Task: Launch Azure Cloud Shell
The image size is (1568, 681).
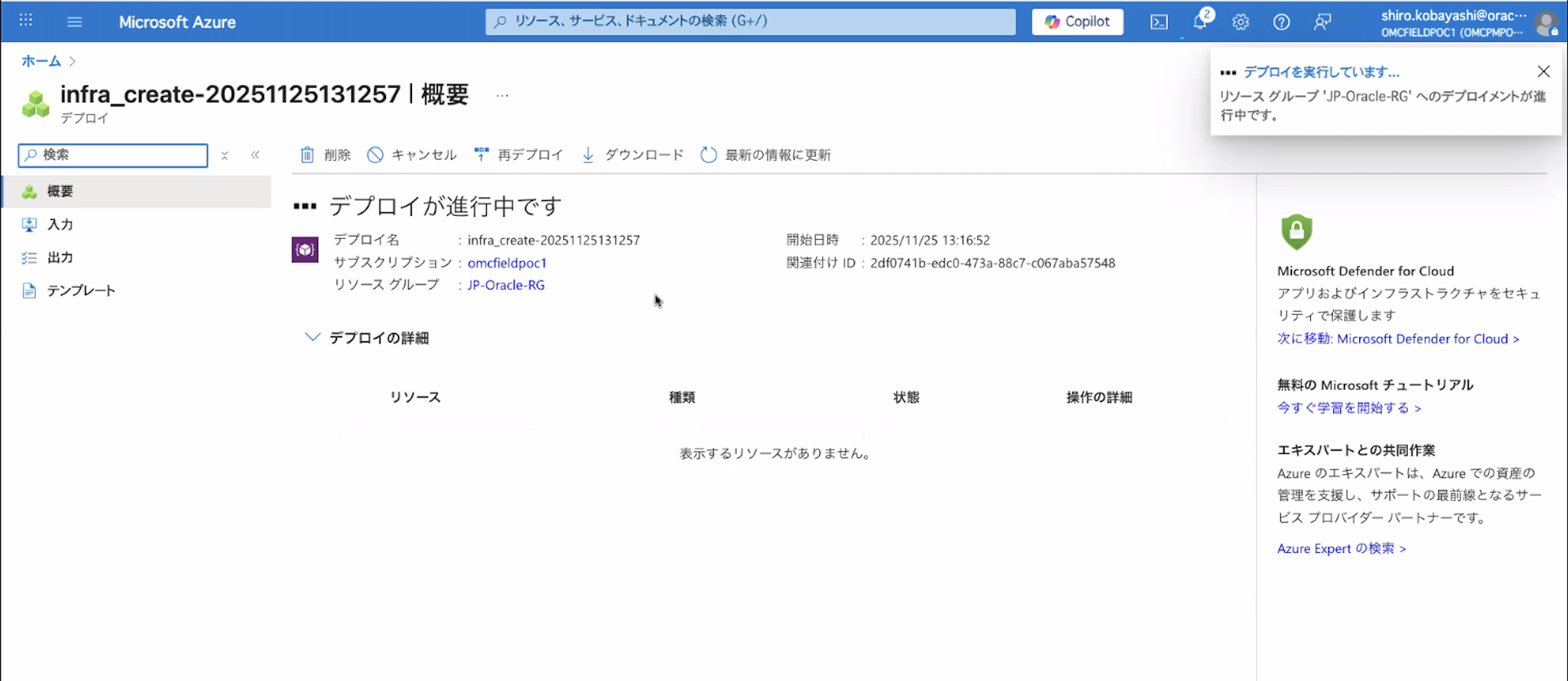Action: 1159,22
